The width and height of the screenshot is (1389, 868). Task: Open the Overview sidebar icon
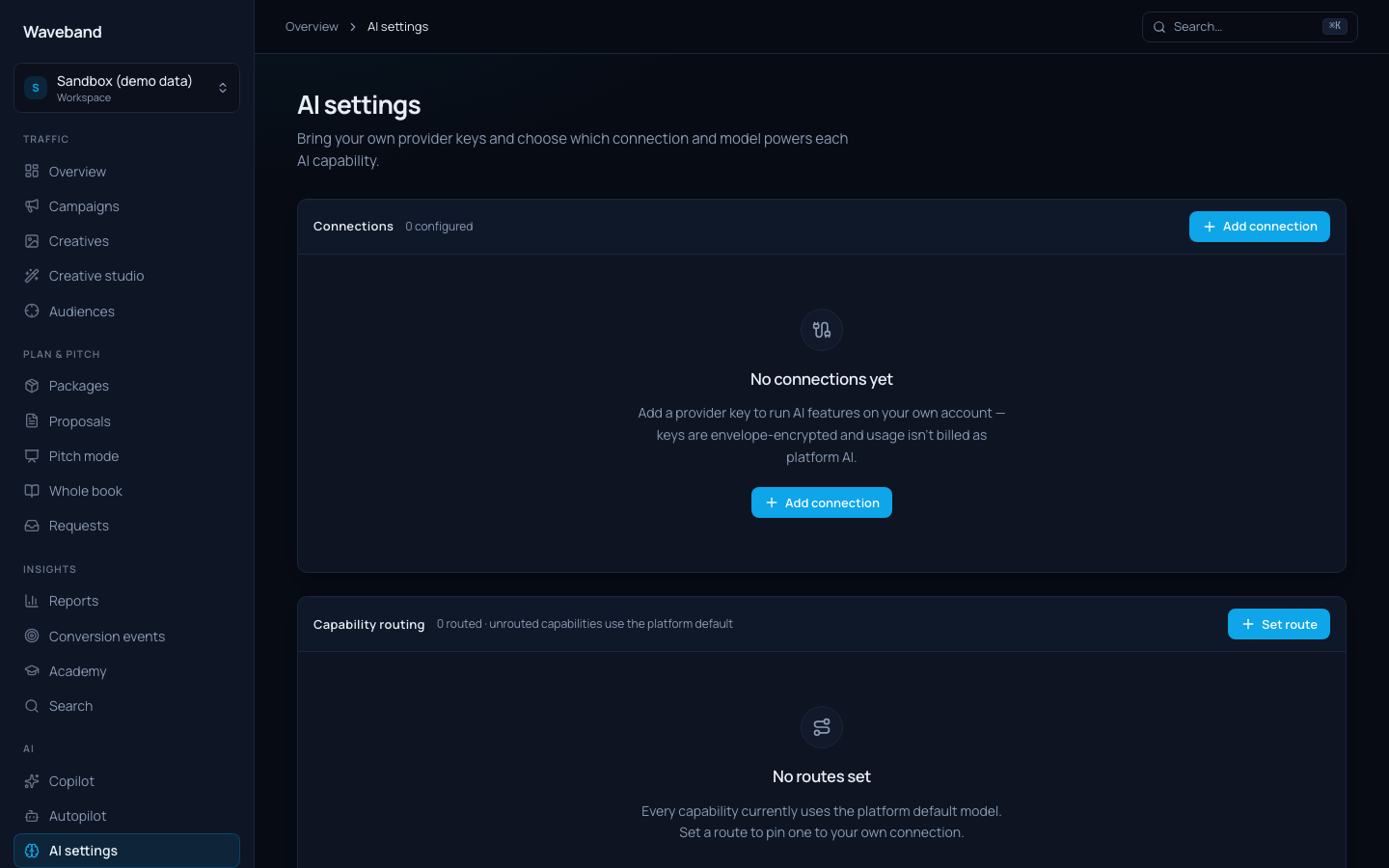pos(32,171)
